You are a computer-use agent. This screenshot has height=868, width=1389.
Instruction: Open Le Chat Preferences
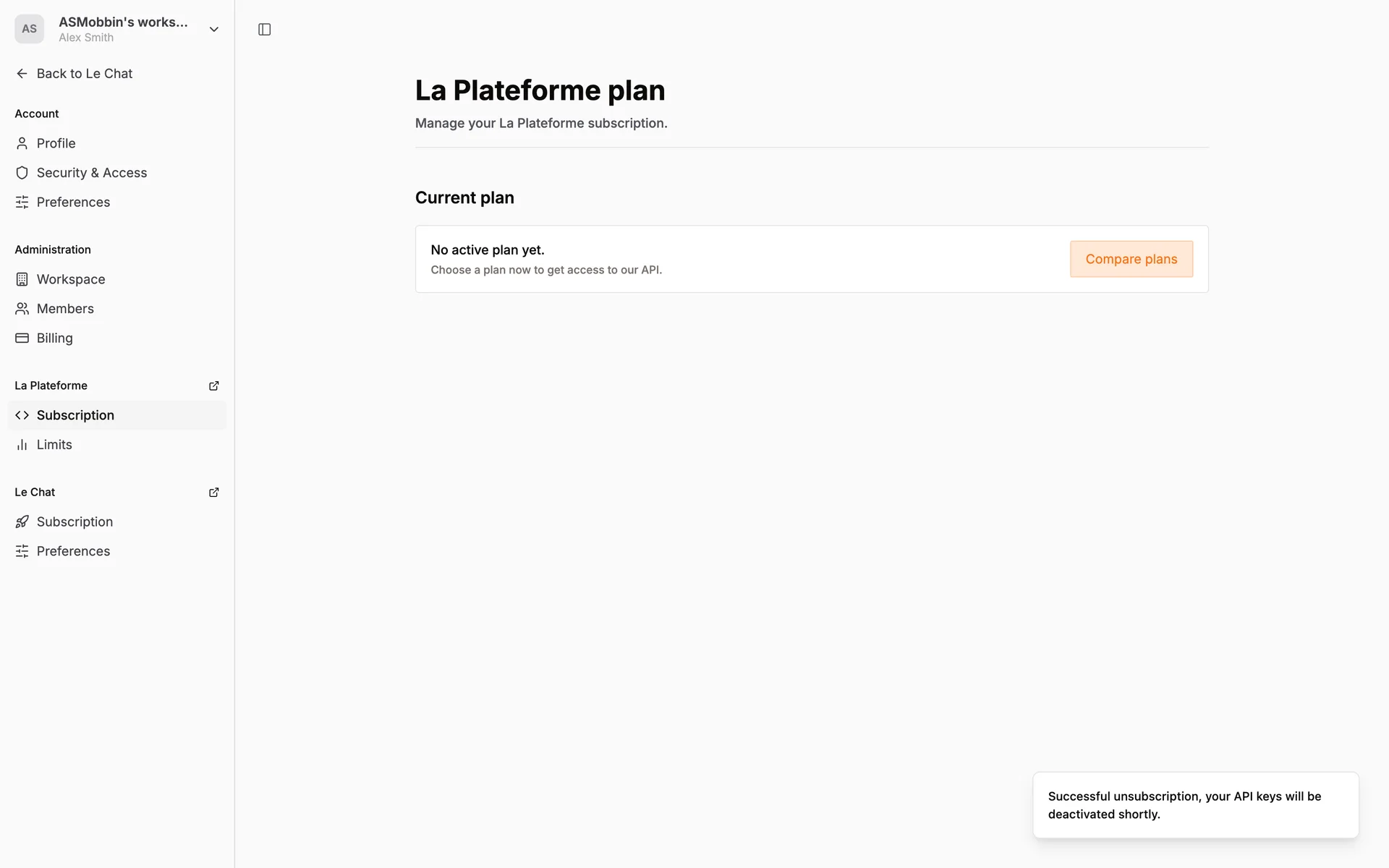click(73, 551)
